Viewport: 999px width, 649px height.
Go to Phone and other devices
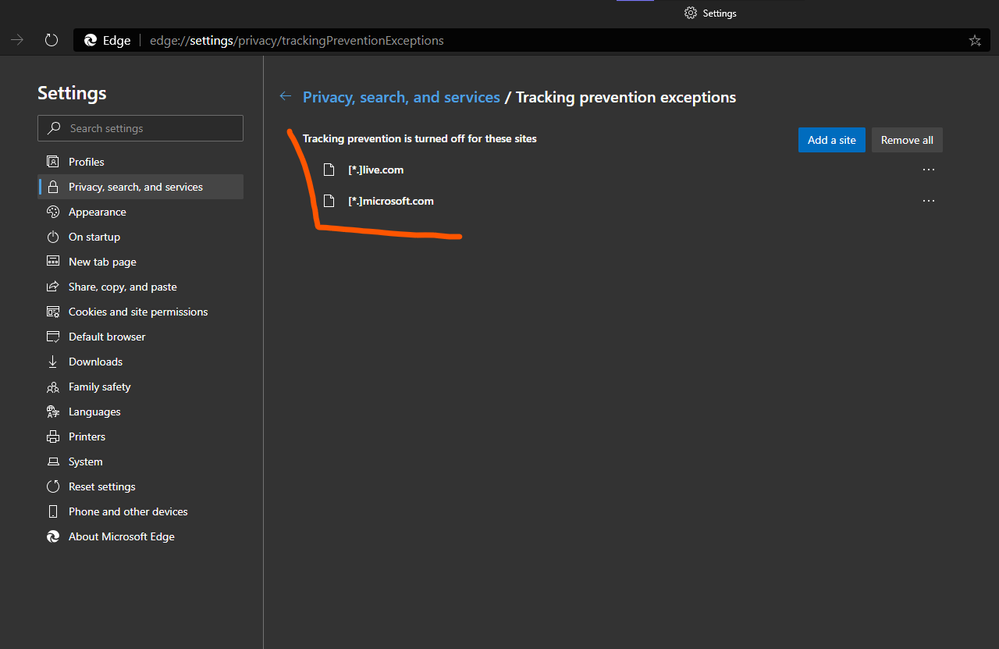click(140, 511)
